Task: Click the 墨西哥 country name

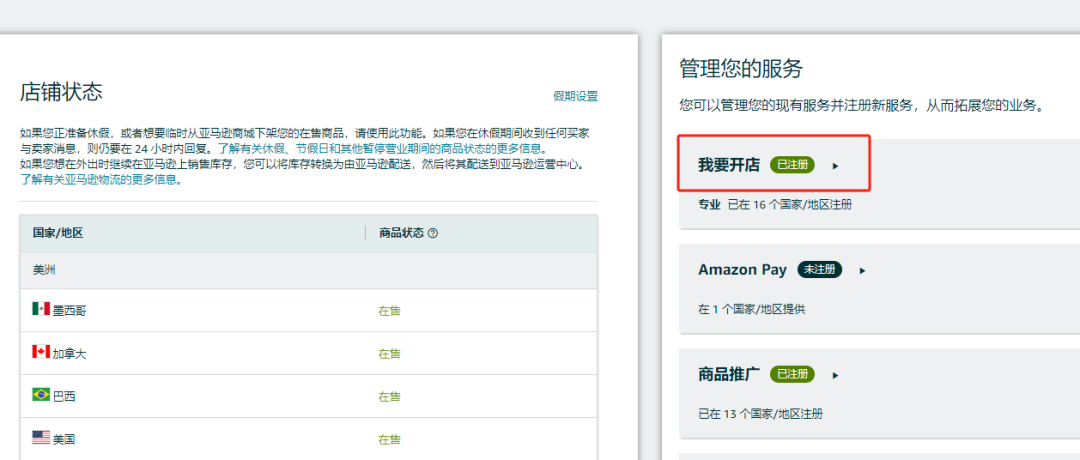Action: (70, 311)
